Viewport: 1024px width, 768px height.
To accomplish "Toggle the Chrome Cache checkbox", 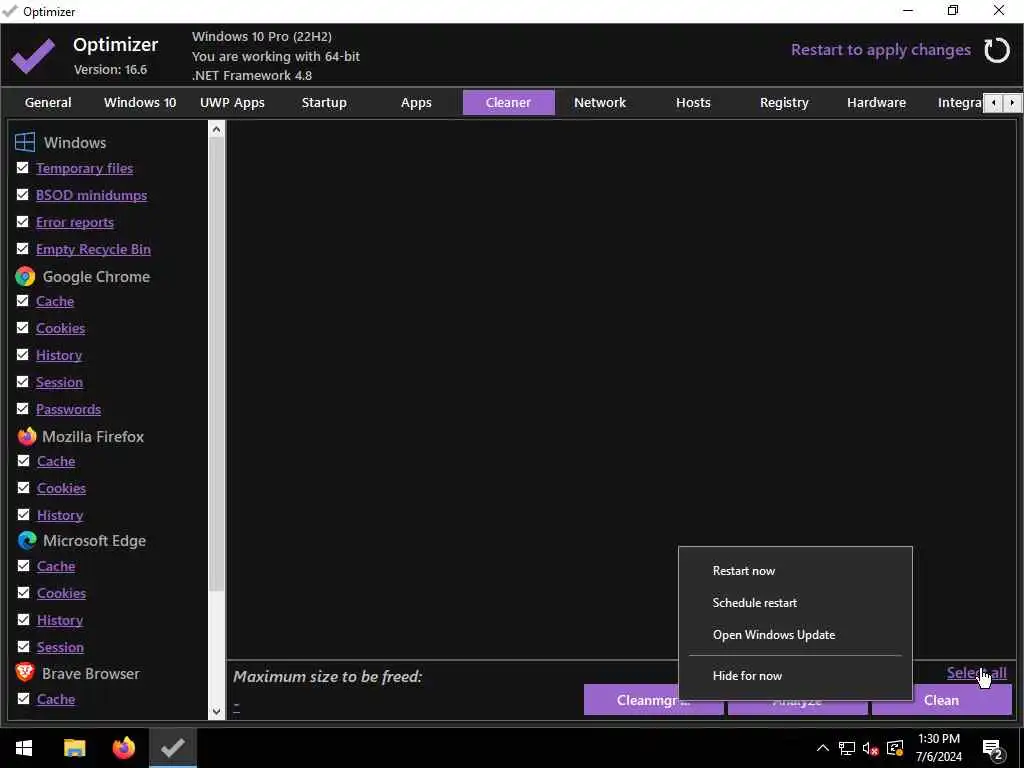I will point(23,300).
